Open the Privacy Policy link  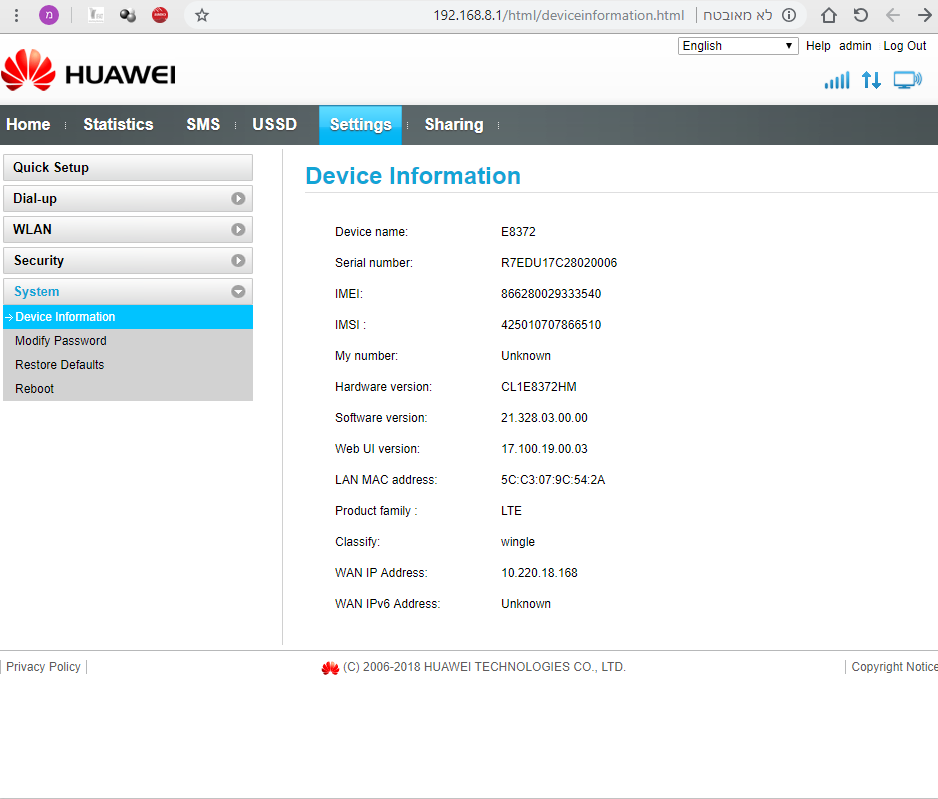[43, 667]
